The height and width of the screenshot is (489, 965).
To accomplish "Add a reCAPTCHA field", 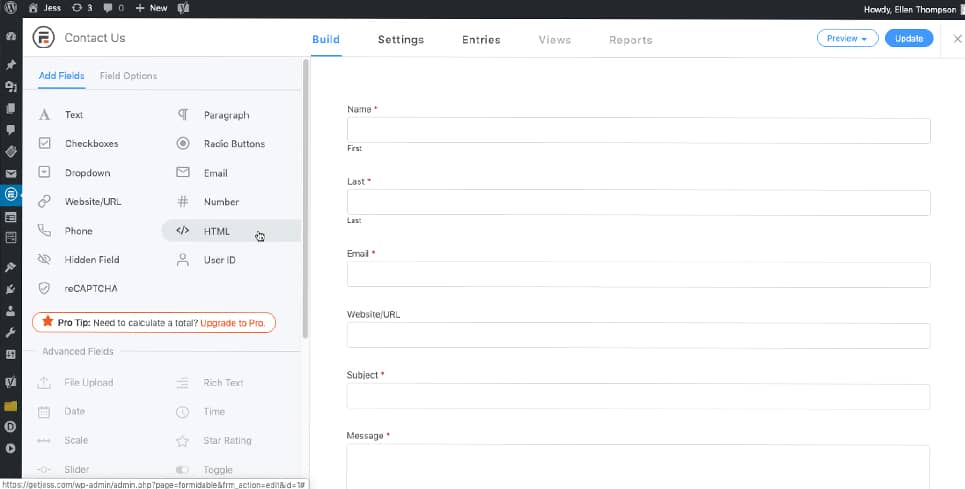I will (92, 288).
